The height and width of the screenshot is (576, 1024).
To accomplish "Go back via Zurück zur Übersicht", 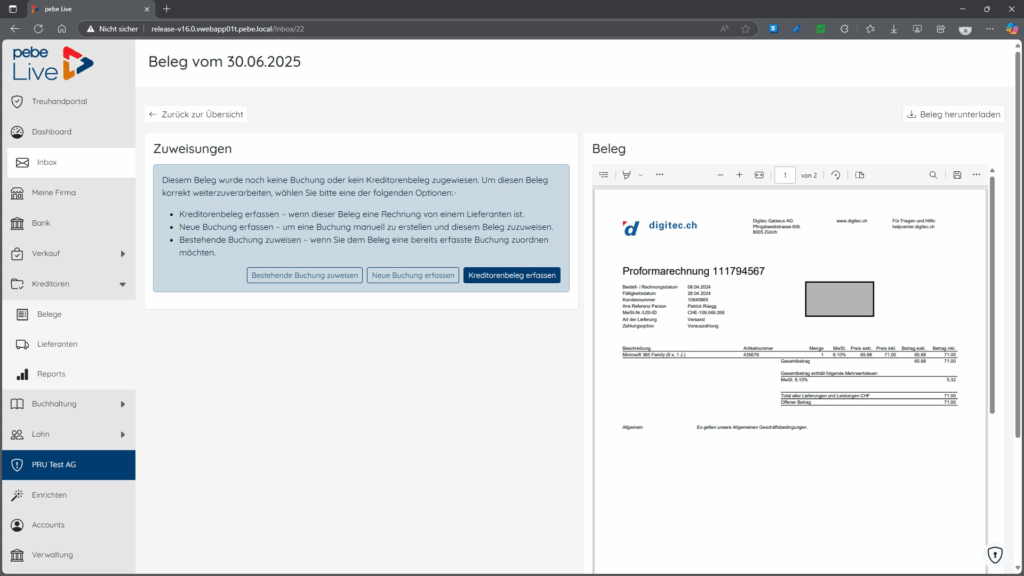I will click(x=196, y=114).
